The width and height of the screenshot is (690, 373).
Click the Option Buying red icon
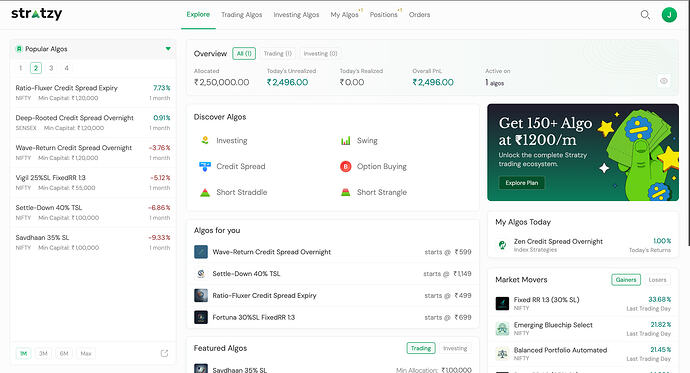pyautogui.click(x=345, y=166)
